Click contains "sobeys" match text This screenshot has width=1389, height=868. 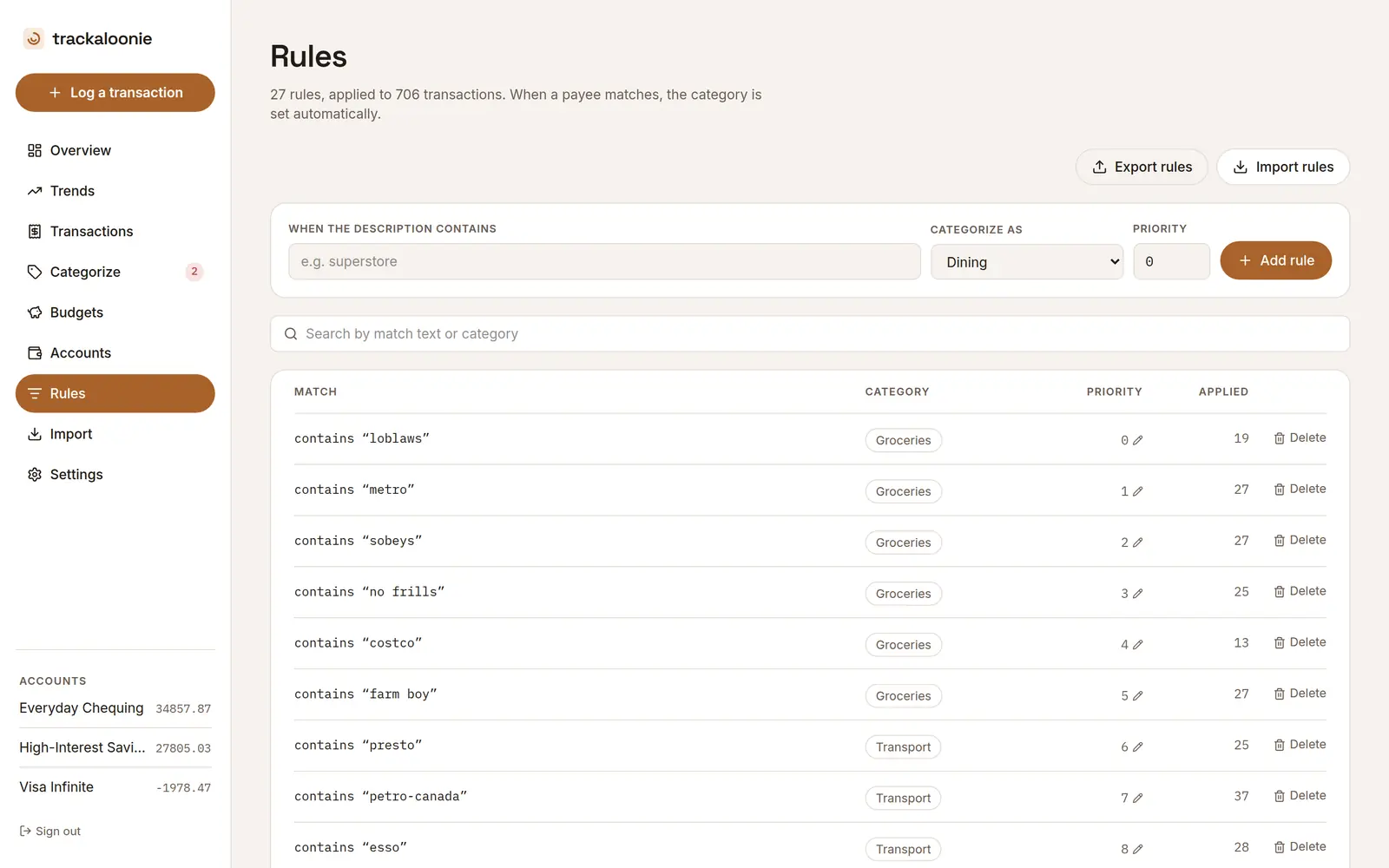tap(358, 541)
